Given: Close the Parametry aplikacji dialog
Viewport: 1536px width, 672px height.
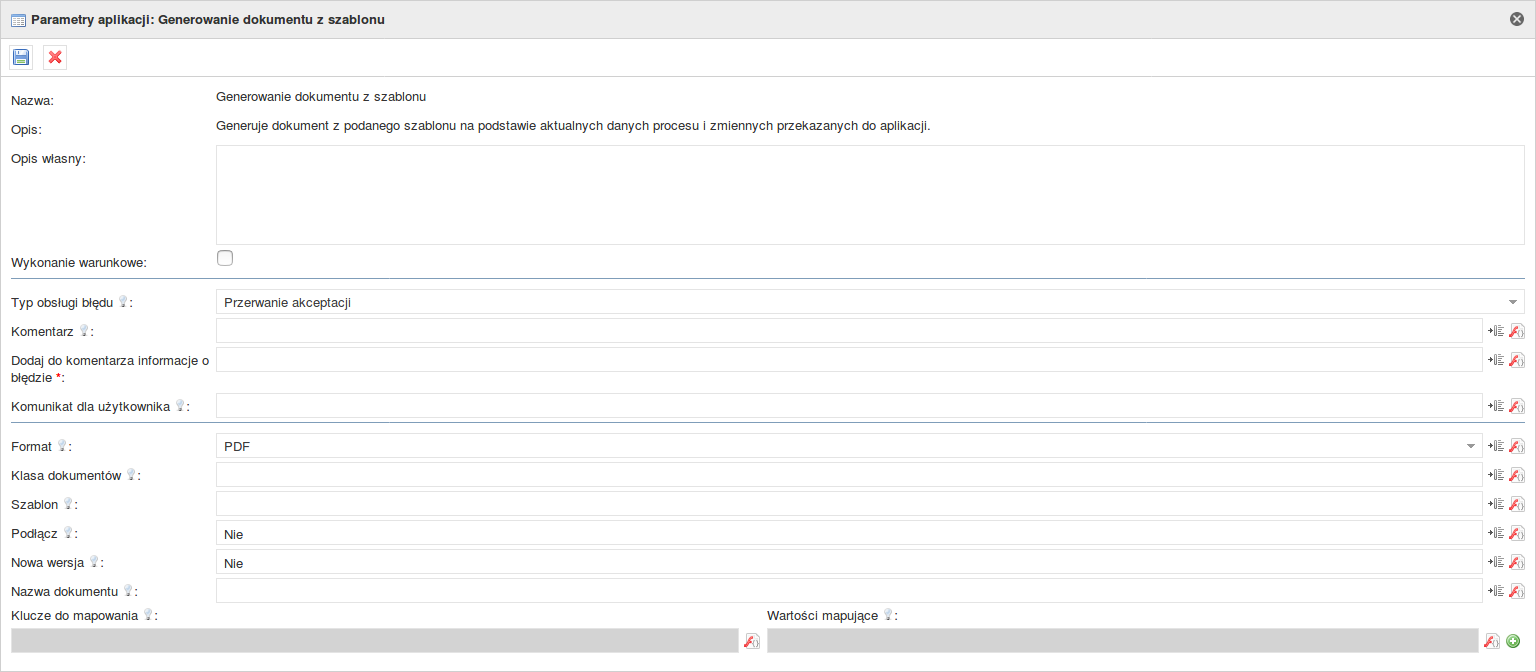Looking at the screenshot, I should 1517,19.
